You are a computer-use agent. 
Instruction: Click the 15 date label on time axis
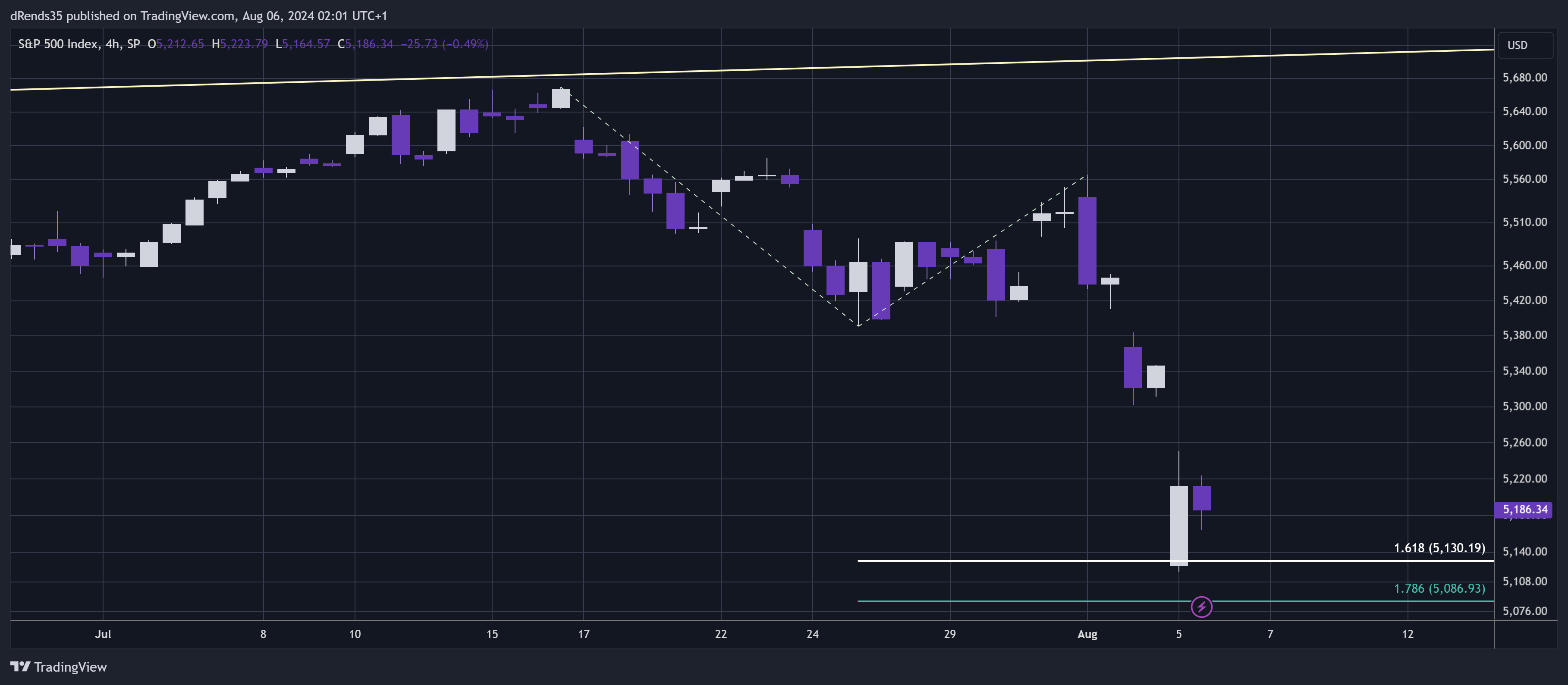[492, 634]
